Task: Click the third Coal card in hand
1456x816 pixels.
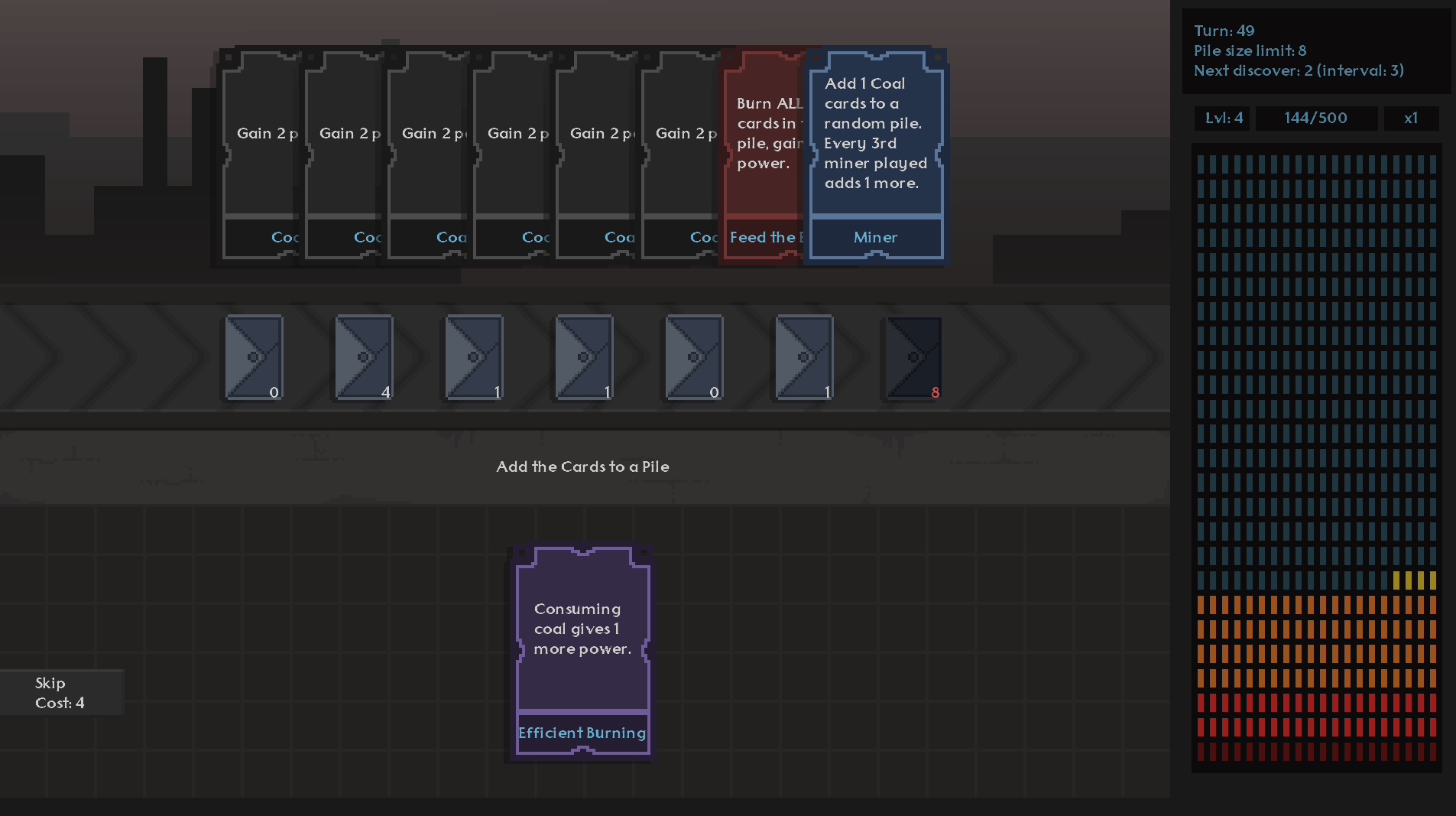Action: pyautogui.click(x=426, y=156)
